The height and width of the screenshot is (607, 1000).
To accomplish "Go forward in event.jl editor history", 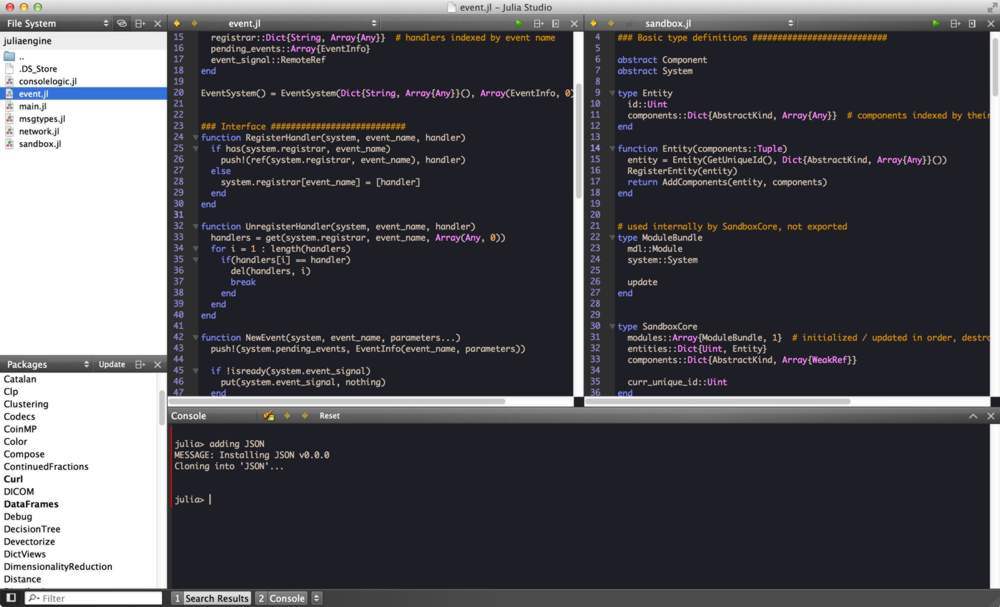I will (195, 24).
